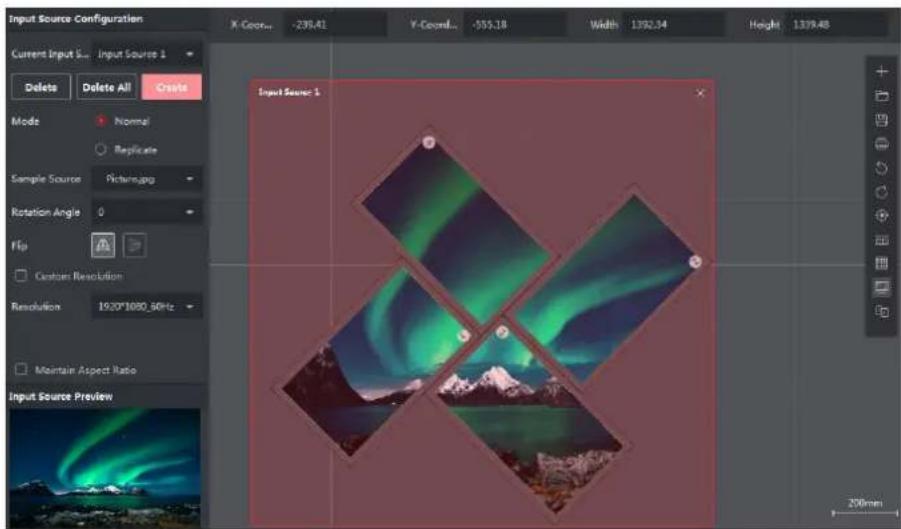Open Sample Source Picture.jpg dropdown
Image resolution: width=901 pixels, height=529 pixels.
click(147, 179)
